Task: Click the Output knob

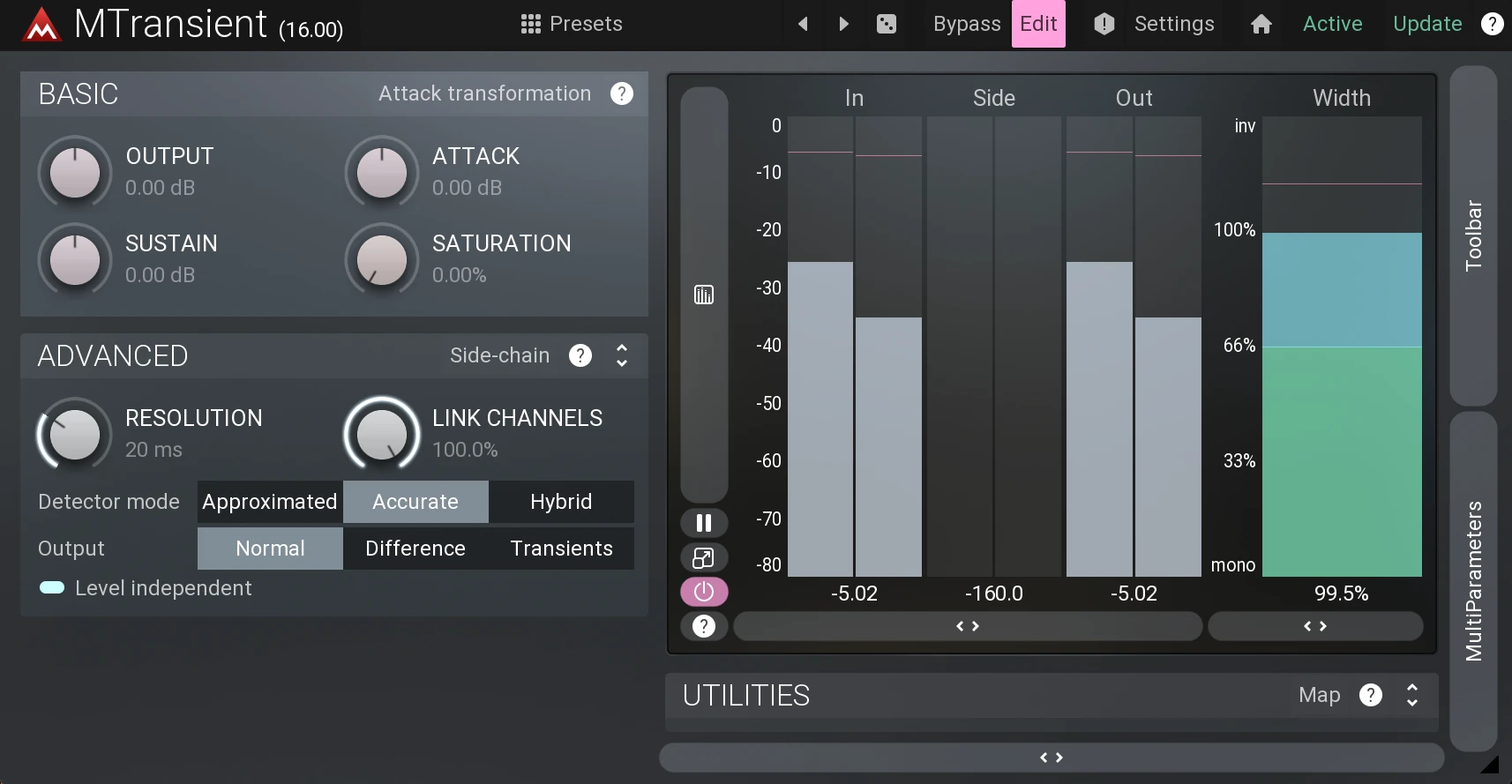Action: coord(75,172)
